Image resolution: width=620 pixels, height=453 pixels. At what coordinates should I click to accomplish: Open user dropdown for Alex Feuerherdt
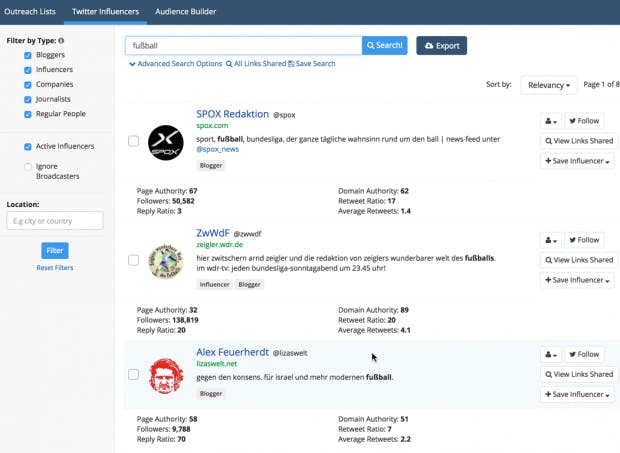point(551,354)
